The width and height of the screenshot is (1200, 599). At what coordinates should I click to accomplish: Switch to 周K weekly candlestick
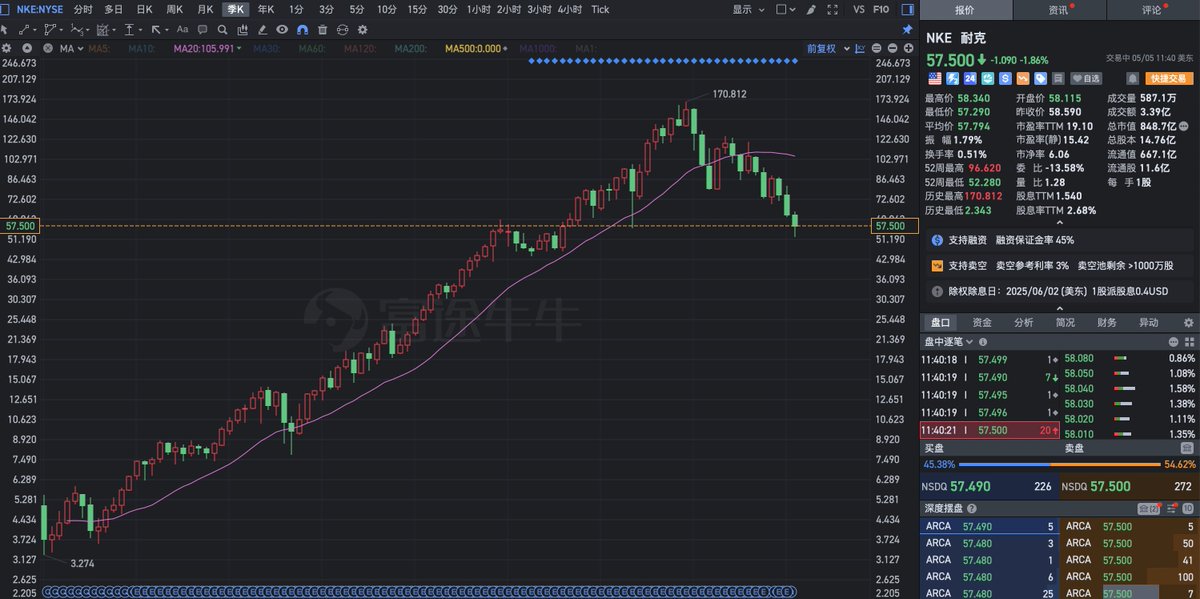click(x=175, y=9)
